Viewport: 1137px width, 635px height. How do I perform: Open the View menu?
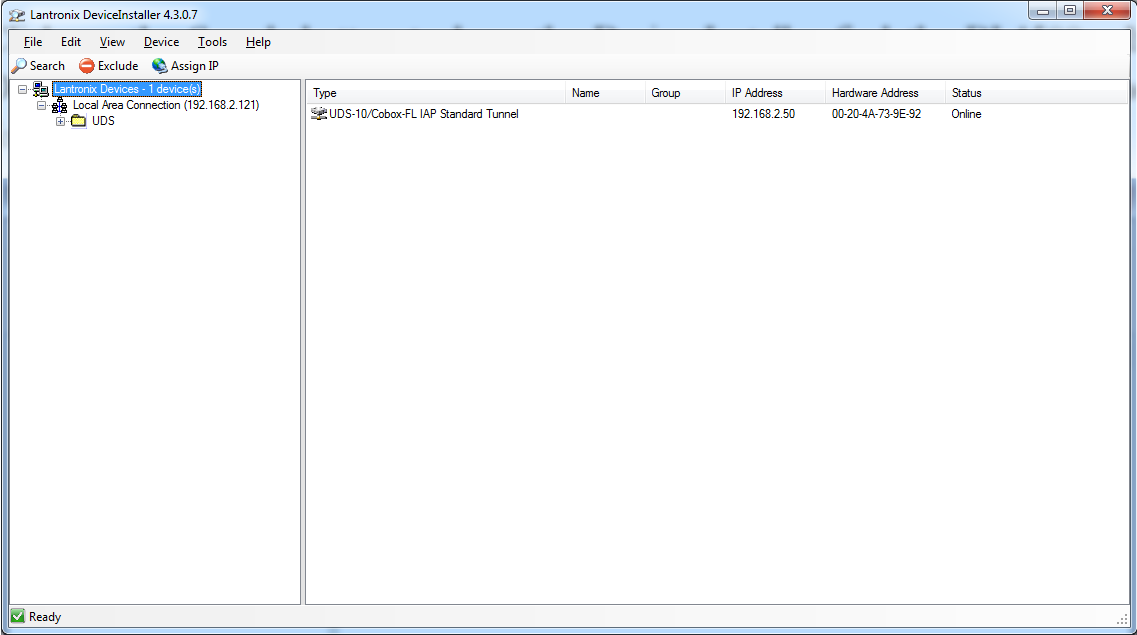[112, 42]
